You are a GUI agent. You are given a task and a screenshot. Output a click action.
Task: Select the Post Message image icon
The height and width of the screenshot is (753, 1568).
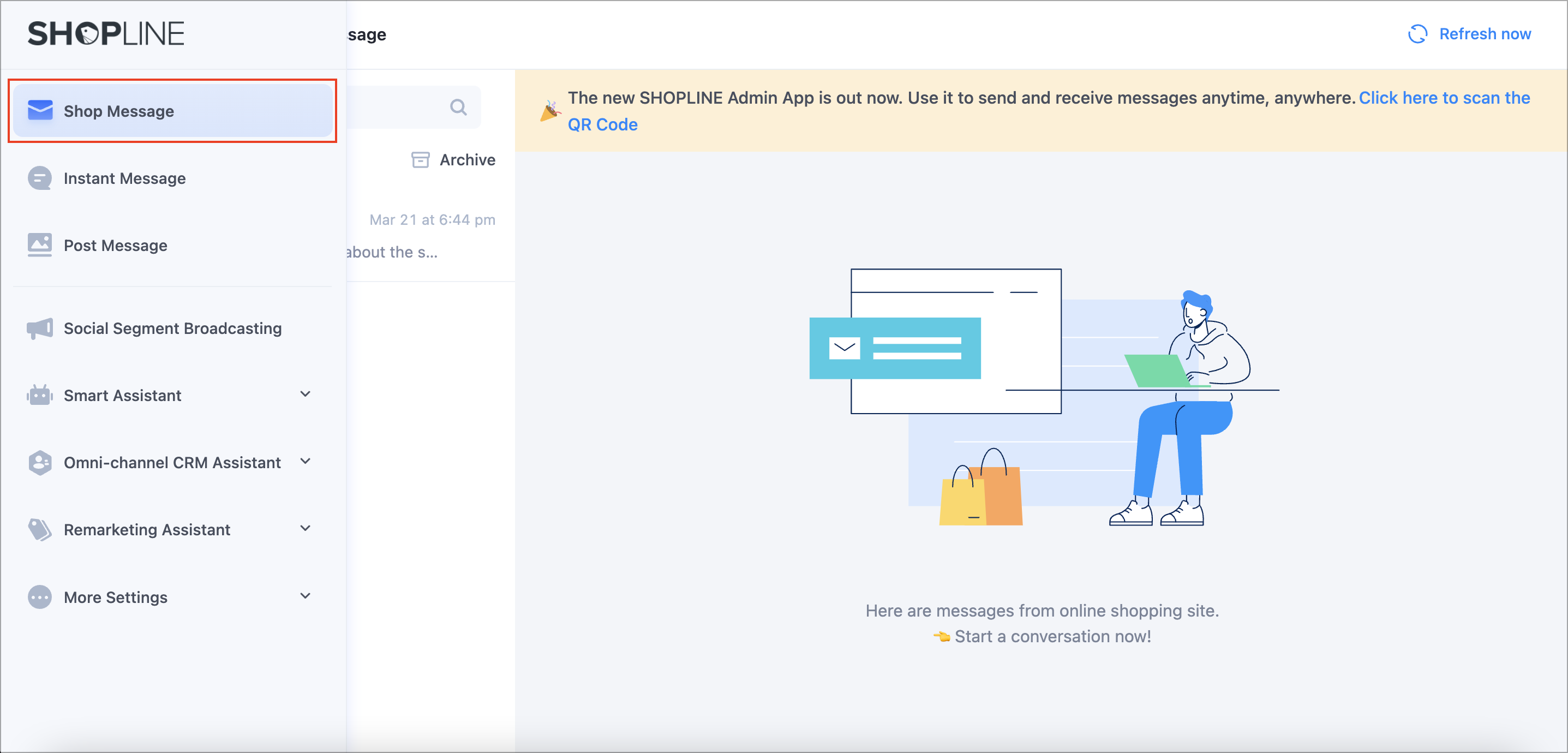coord(40,244)
